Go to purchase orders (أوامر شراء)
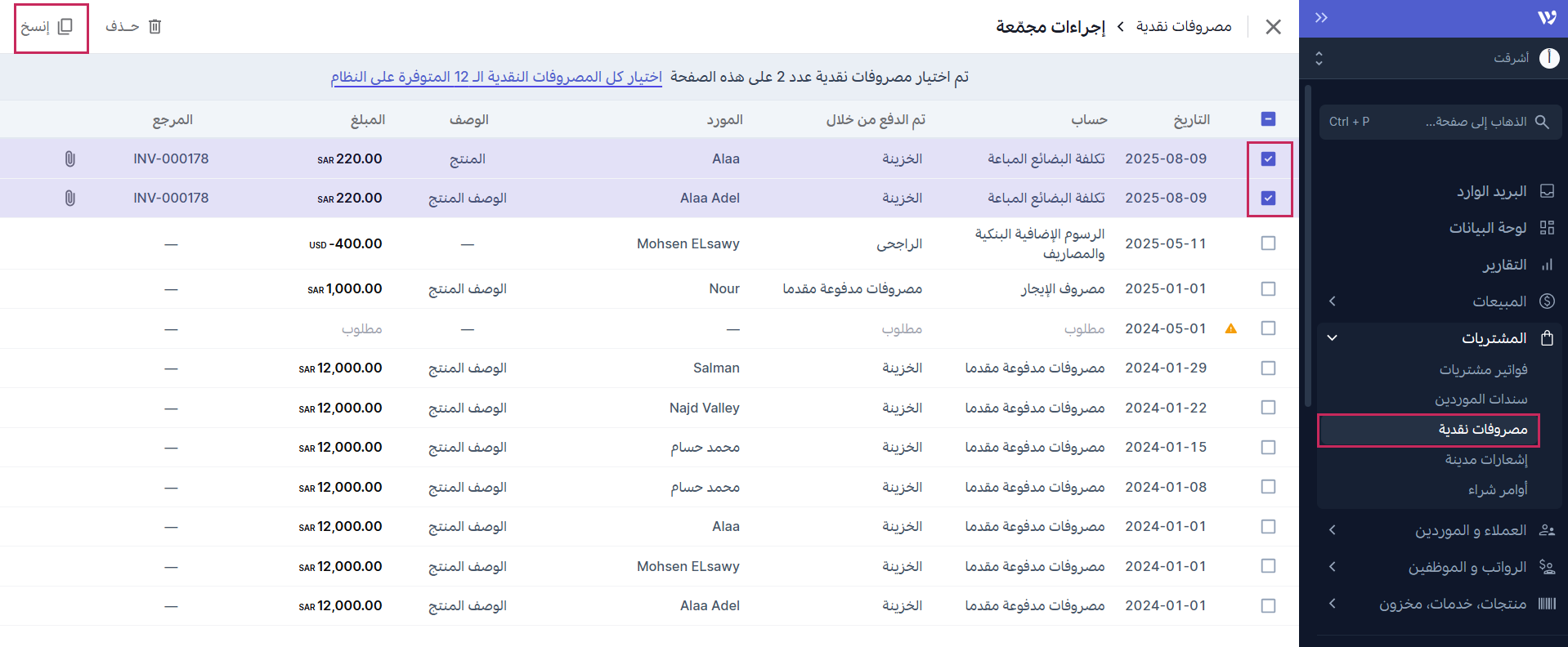The width and height of the screenshot is (1568, 647). pyautogui.click(x=1497, y=489)
